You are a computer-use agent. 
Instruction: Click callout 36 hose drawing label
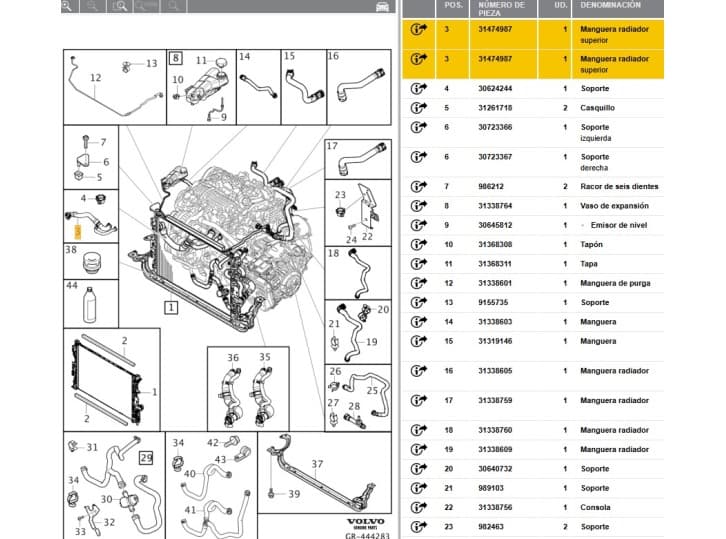233,357
